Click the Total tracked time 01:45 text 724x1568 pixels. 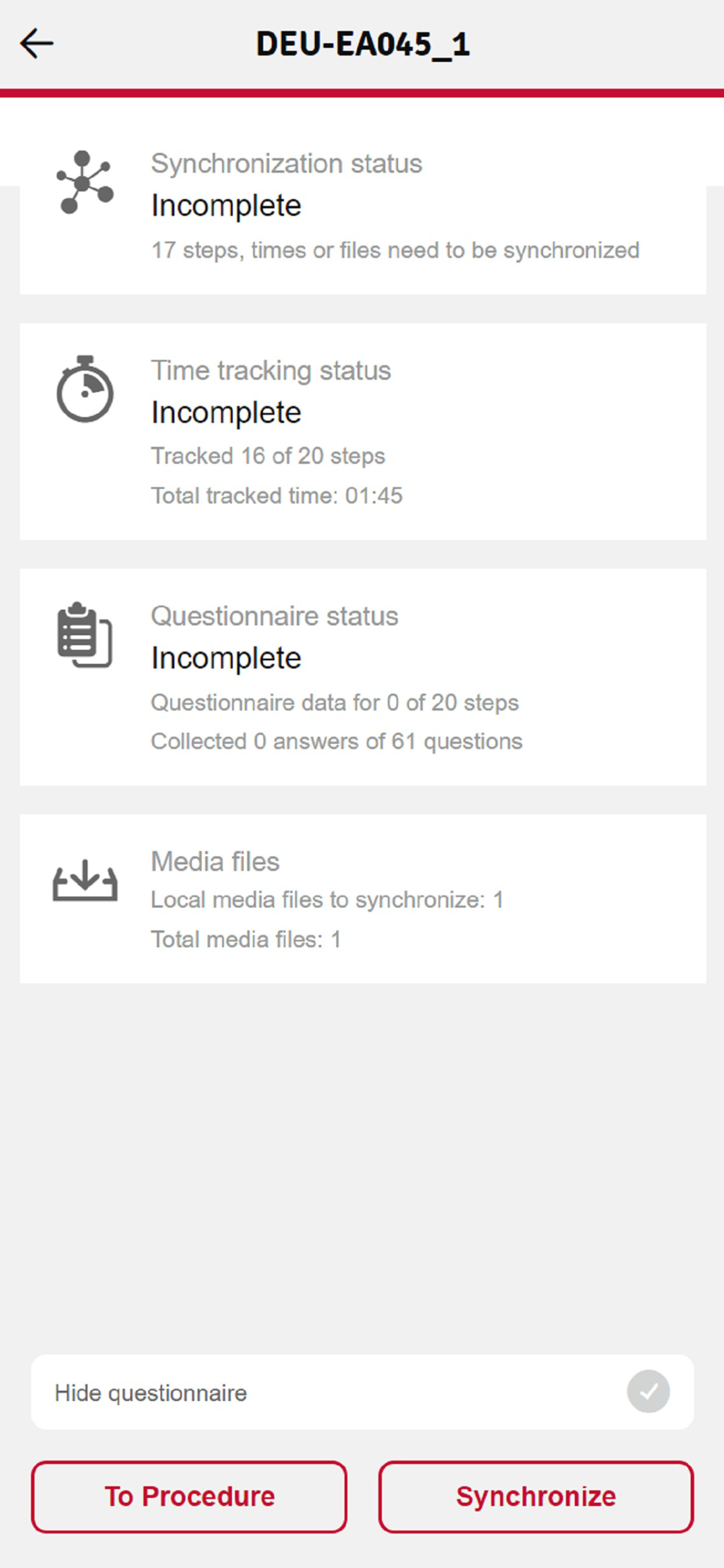(277, 495)
